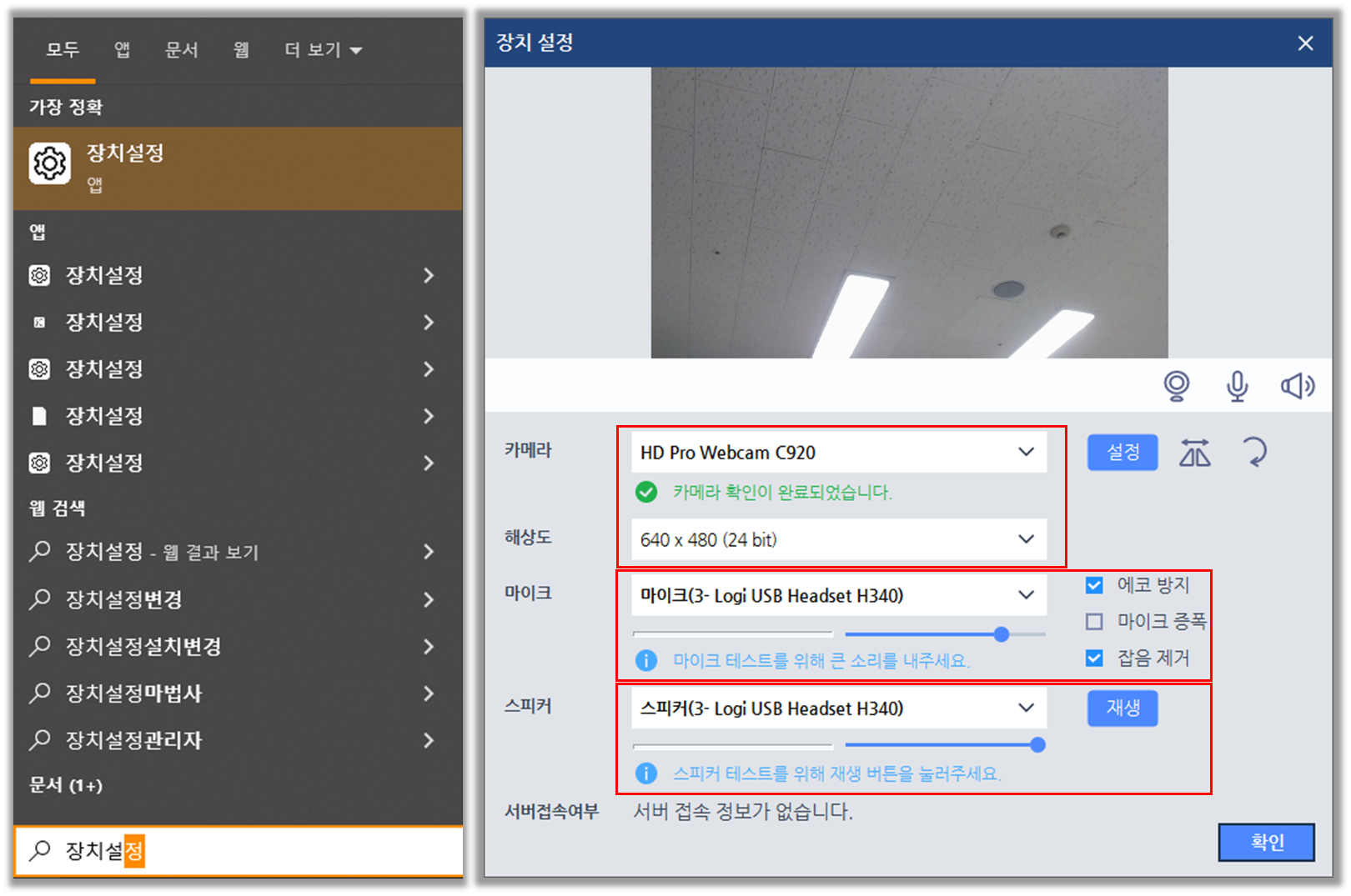The image size is (1351, 896).
Task: Click the 확인 button
Action: point(1267,842)
